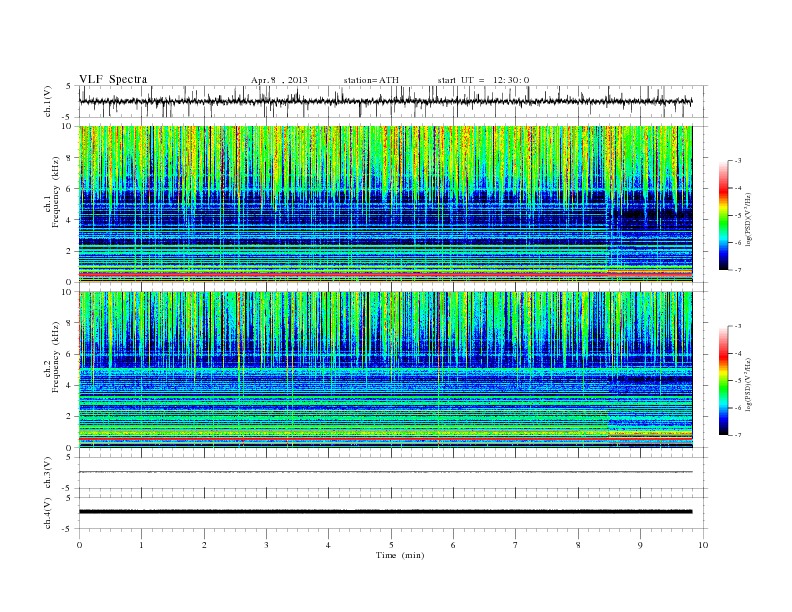Click the 'station=ATH' header label
This screenshot has width=792, height=612.
pos(371,80)
